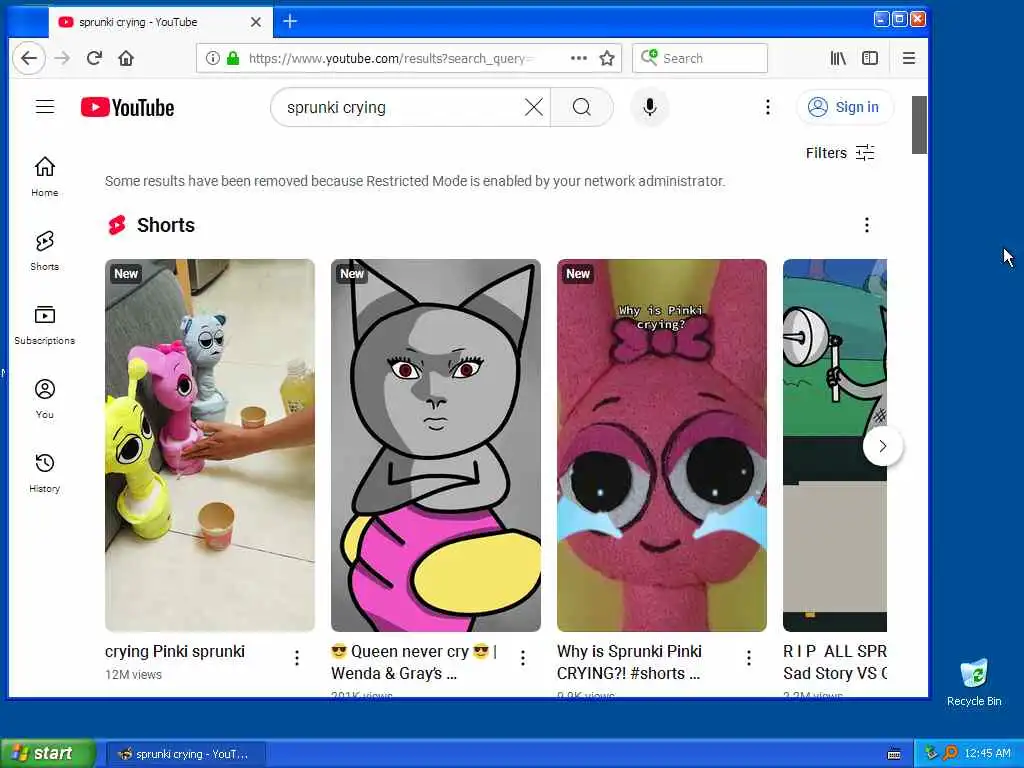Click the taskbar clock showing 12:45 AM

point(987,754)
